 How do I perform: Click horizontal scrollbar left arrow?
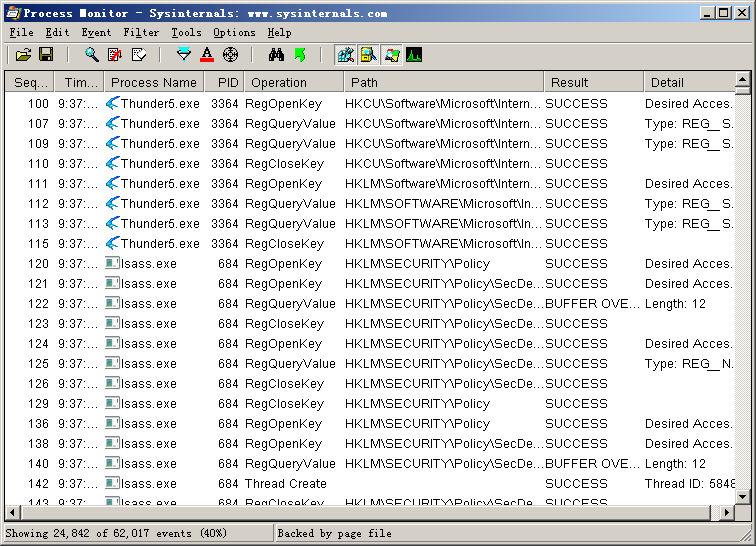13,512
